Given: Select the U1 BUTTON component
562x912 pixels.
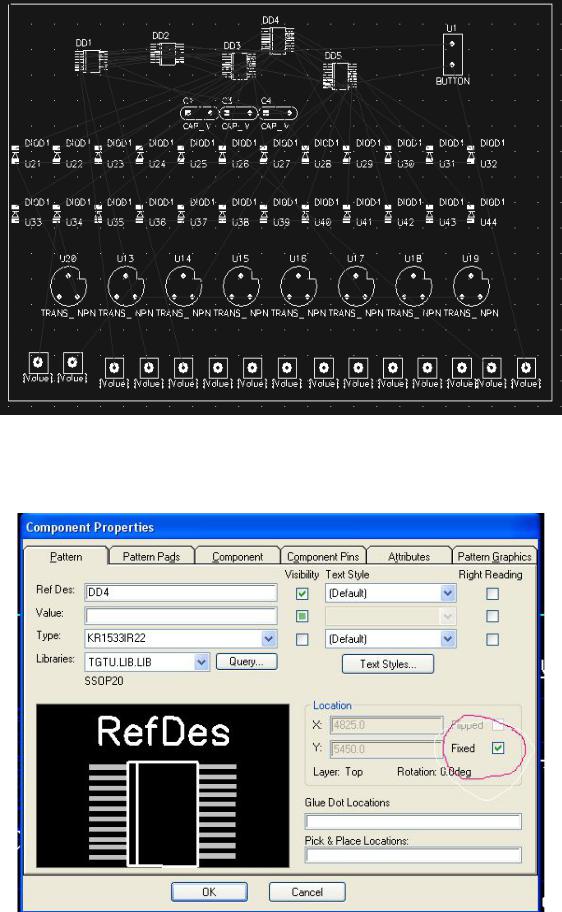Looking at the screenshot, I should tap(452, 54).
